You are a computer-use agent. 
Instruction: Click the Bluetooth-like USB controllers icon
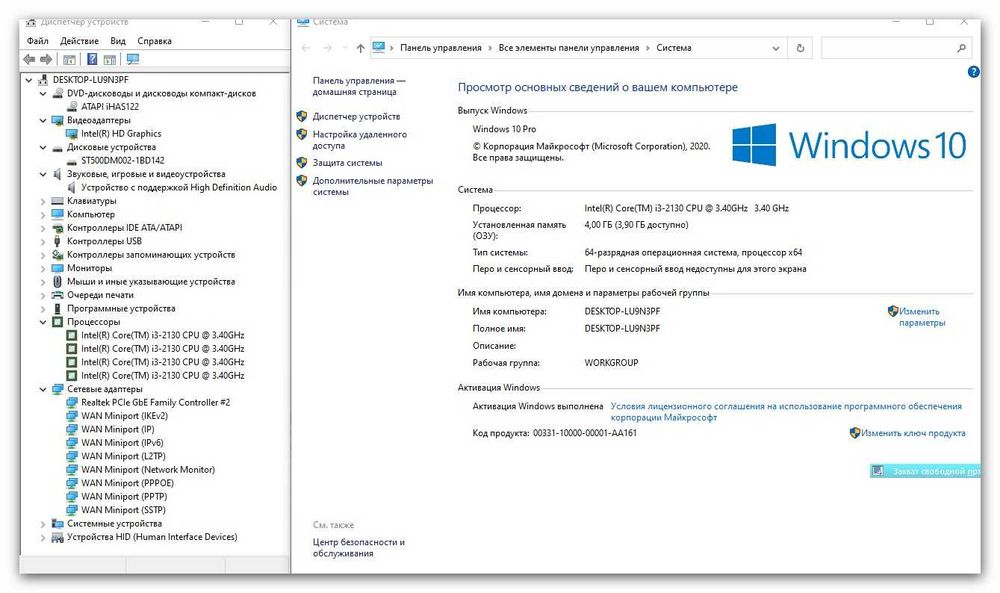57,241
